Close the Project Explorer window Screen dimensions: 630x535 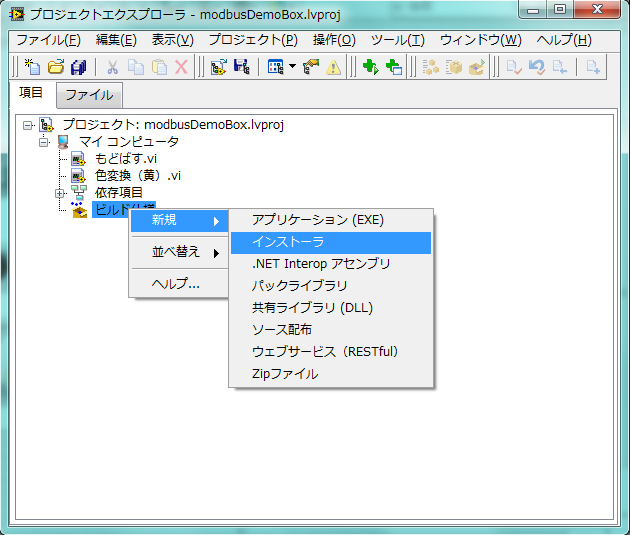tap(597, 10)
